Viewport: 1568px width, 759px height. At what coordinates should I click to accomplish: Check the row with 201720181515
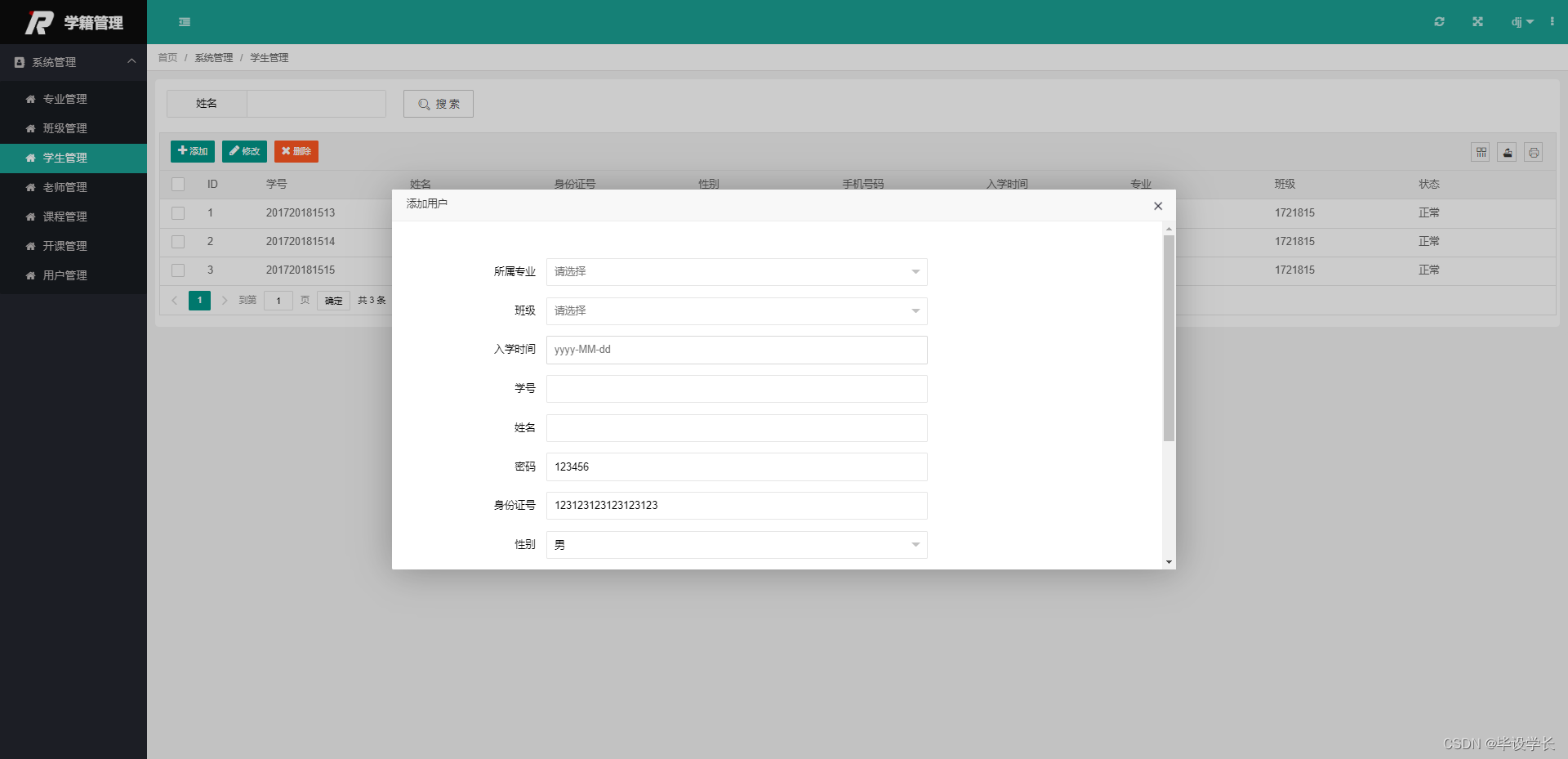178,270
